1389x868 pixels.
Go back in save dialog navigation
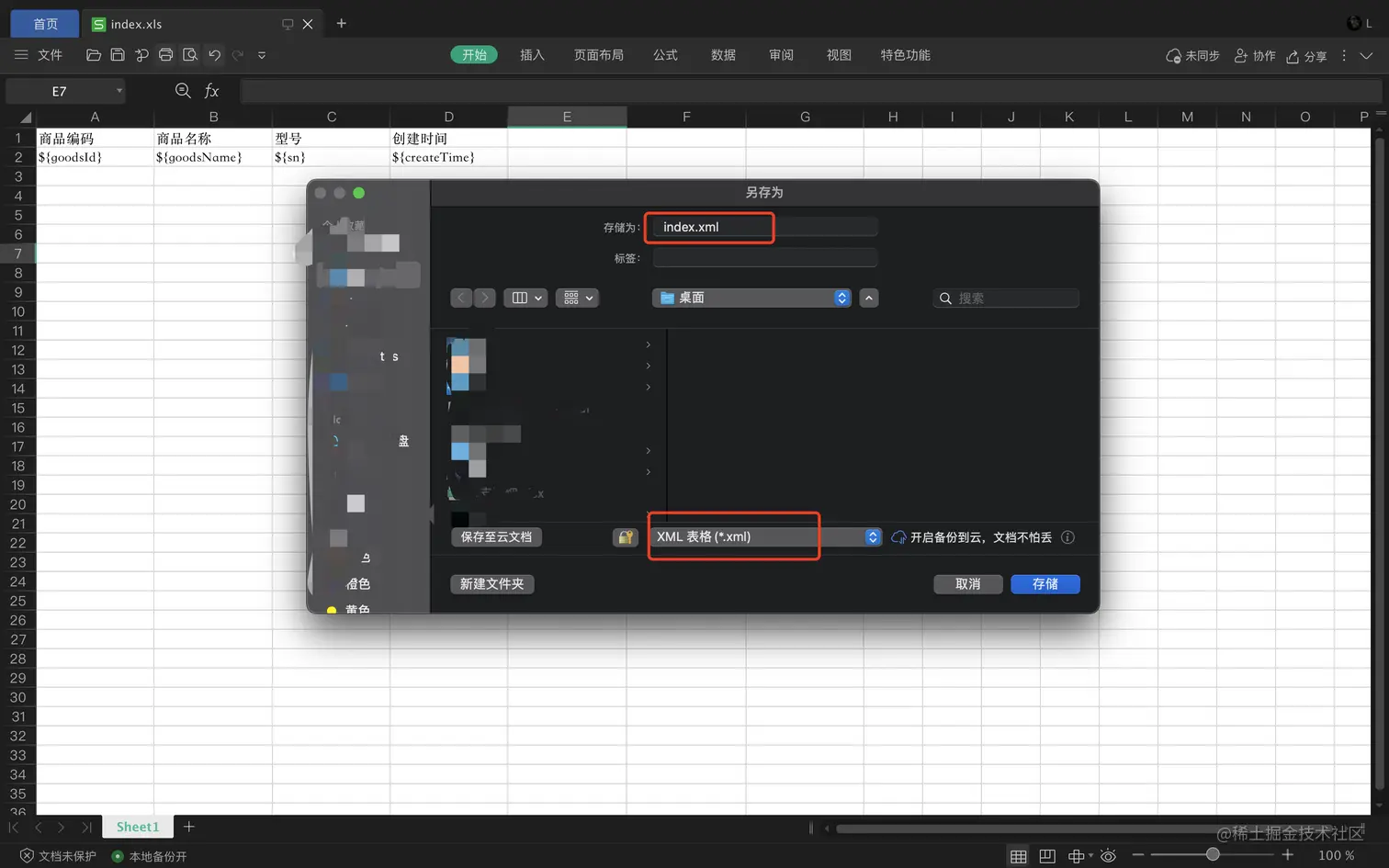pos(461,298)
